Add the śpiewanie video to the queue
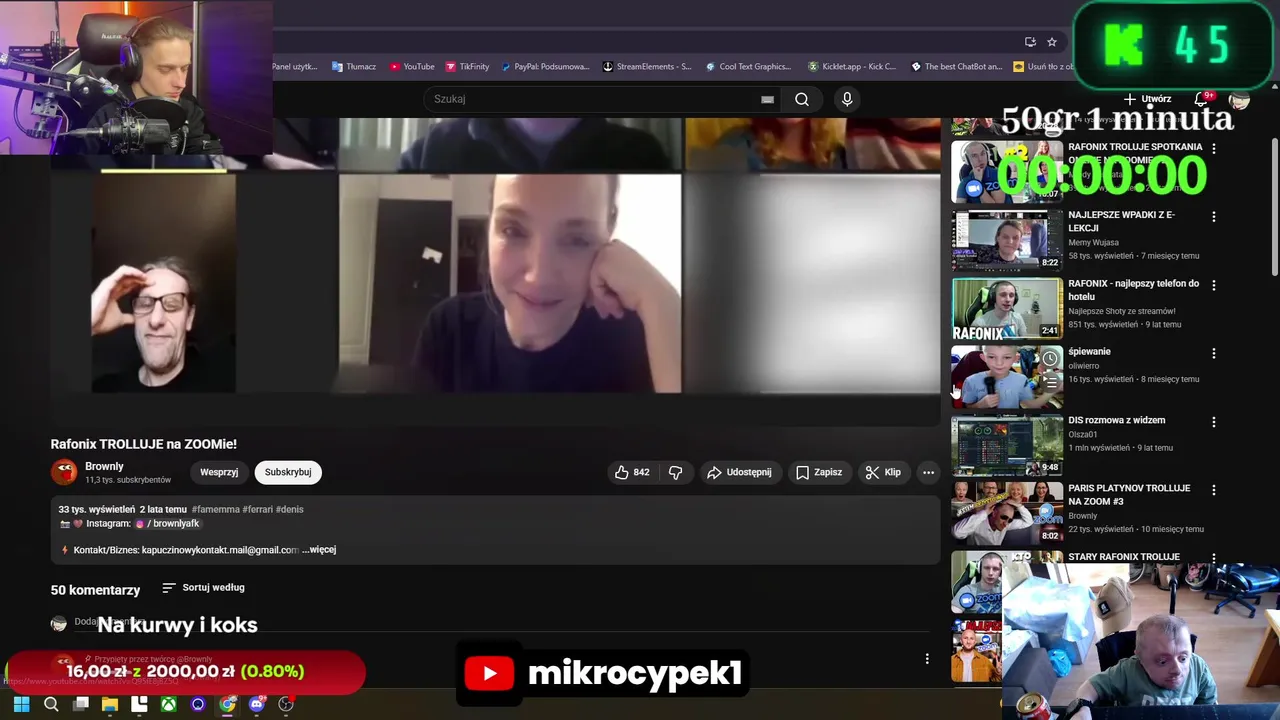1280x720 pixels. 1050,381
